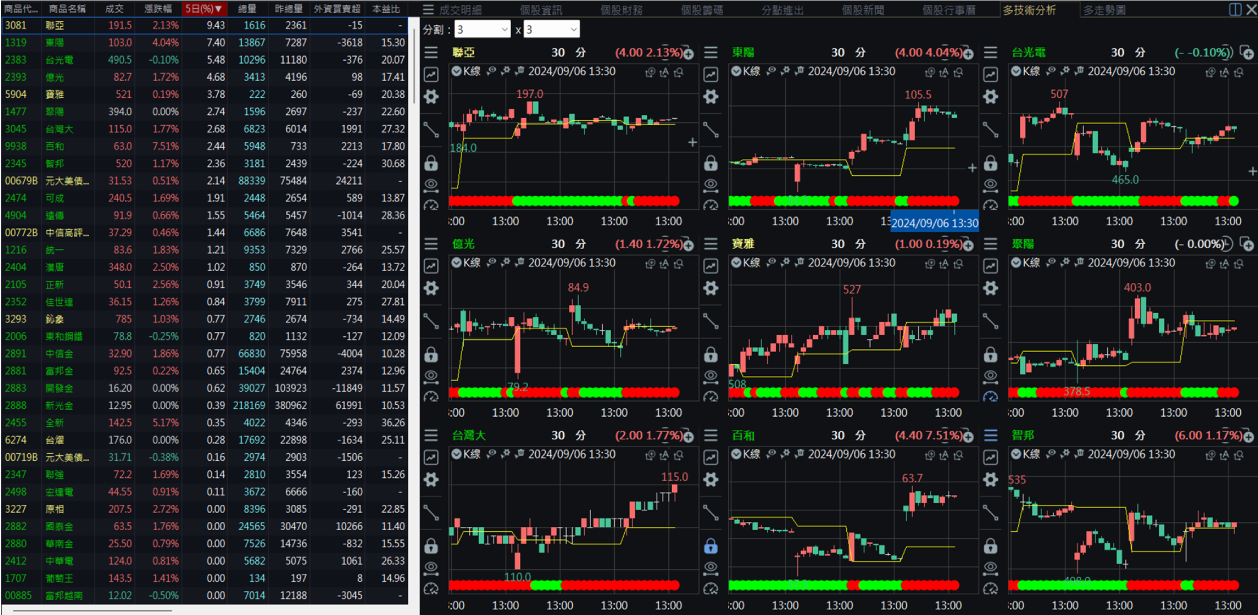Click 漲跌幅 column header
The image size is (1258, 615).
158,9
